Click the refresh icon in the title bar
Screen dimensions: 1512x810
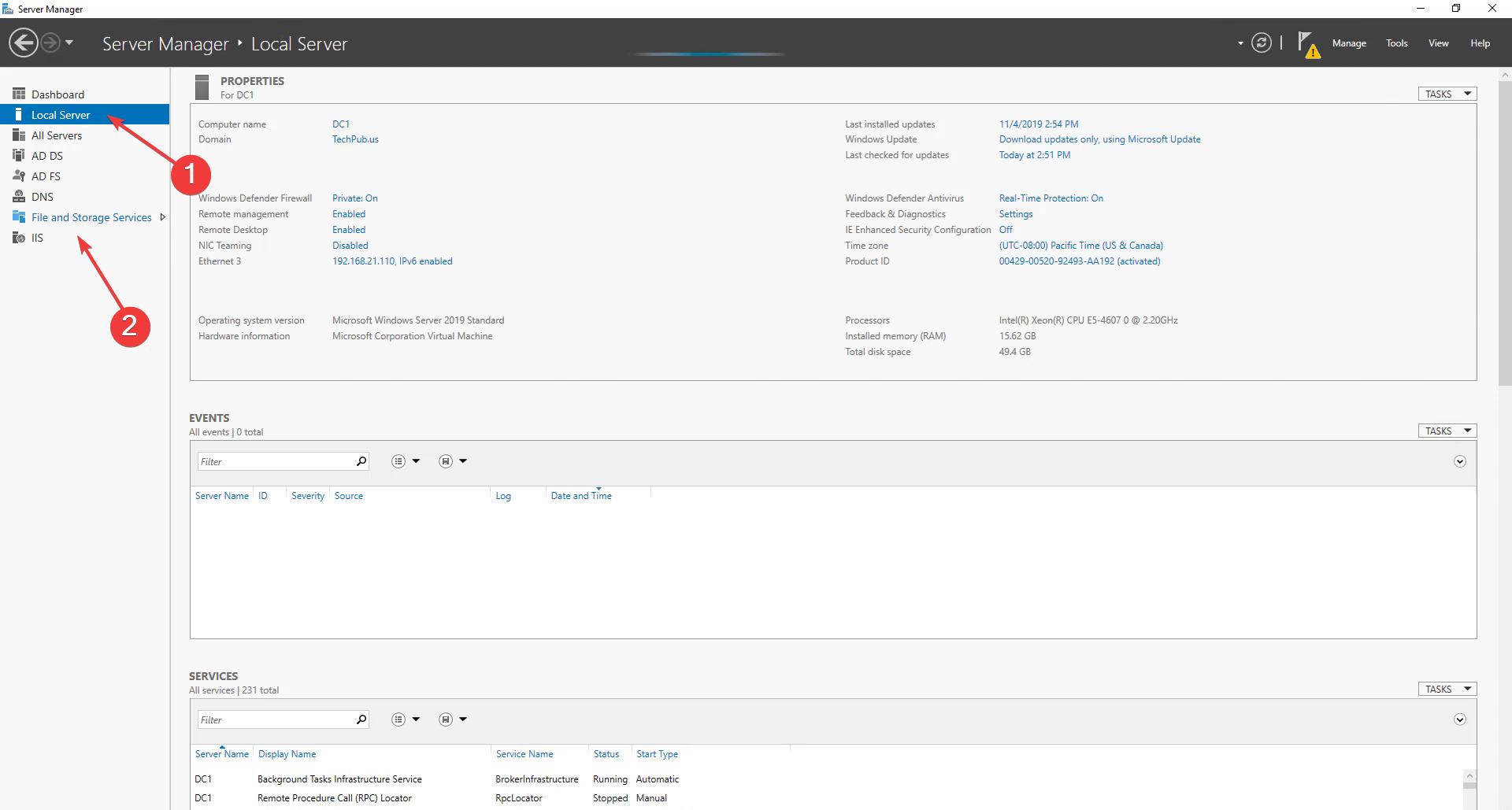[1262, 43]
